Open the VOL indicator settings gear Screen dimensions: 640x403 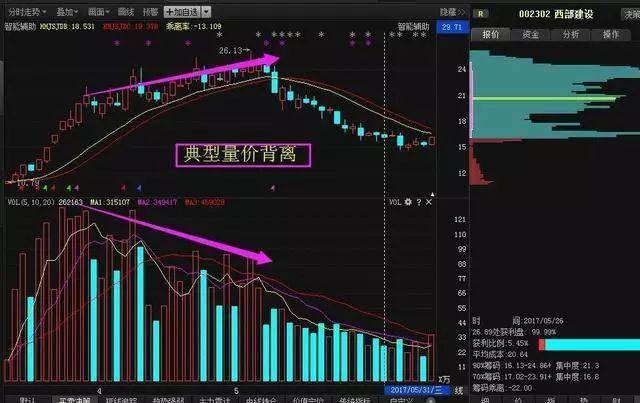tap(408, 202)
